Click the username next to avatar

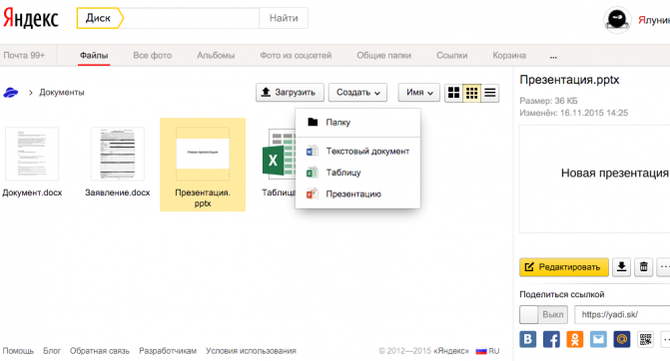654,20
